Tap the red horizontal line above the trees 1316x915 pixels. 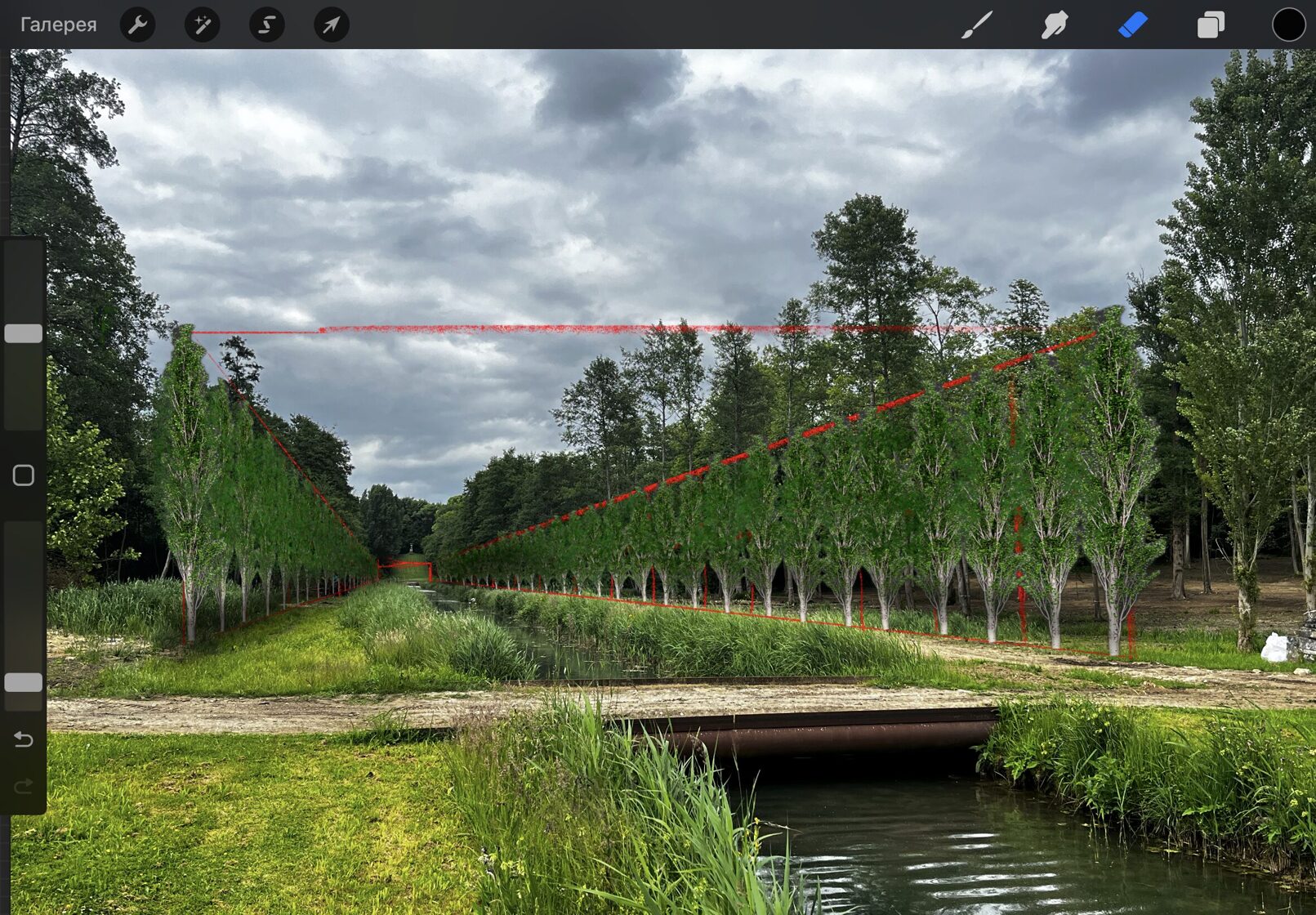(572, 329)
